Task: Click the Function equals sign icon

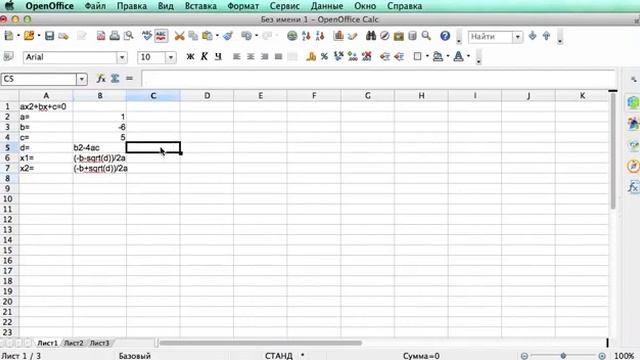Action: pos(129,78)
